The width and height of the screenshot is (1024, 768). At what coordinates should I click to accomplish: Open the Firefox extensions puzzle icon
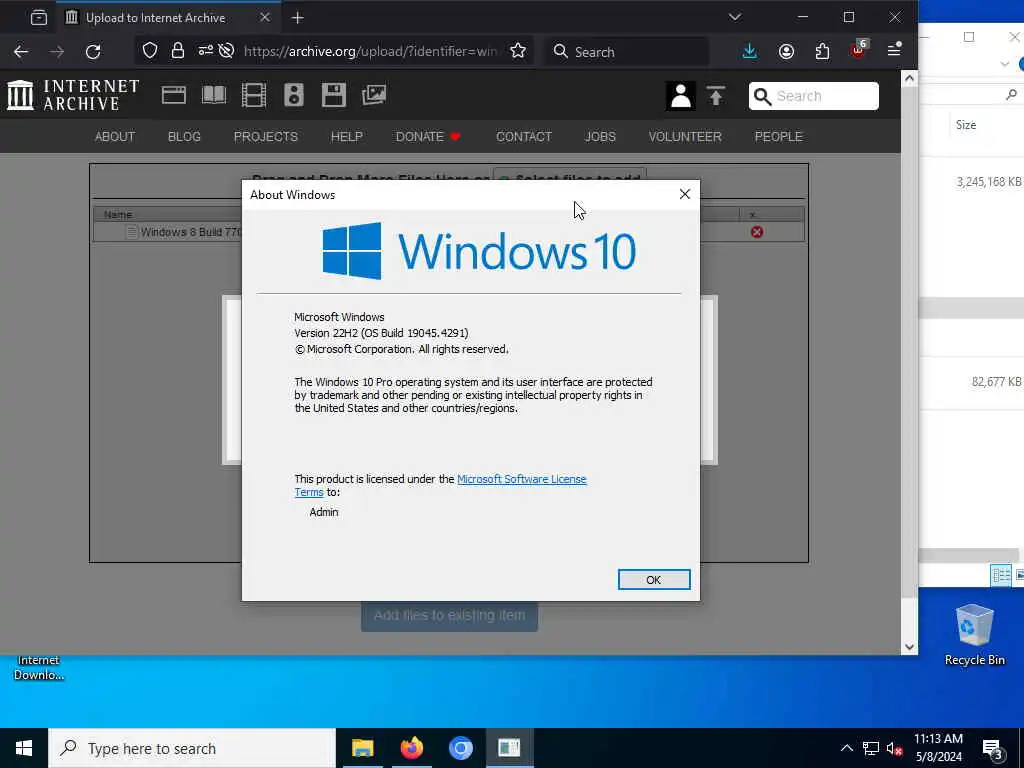(822, 52)
